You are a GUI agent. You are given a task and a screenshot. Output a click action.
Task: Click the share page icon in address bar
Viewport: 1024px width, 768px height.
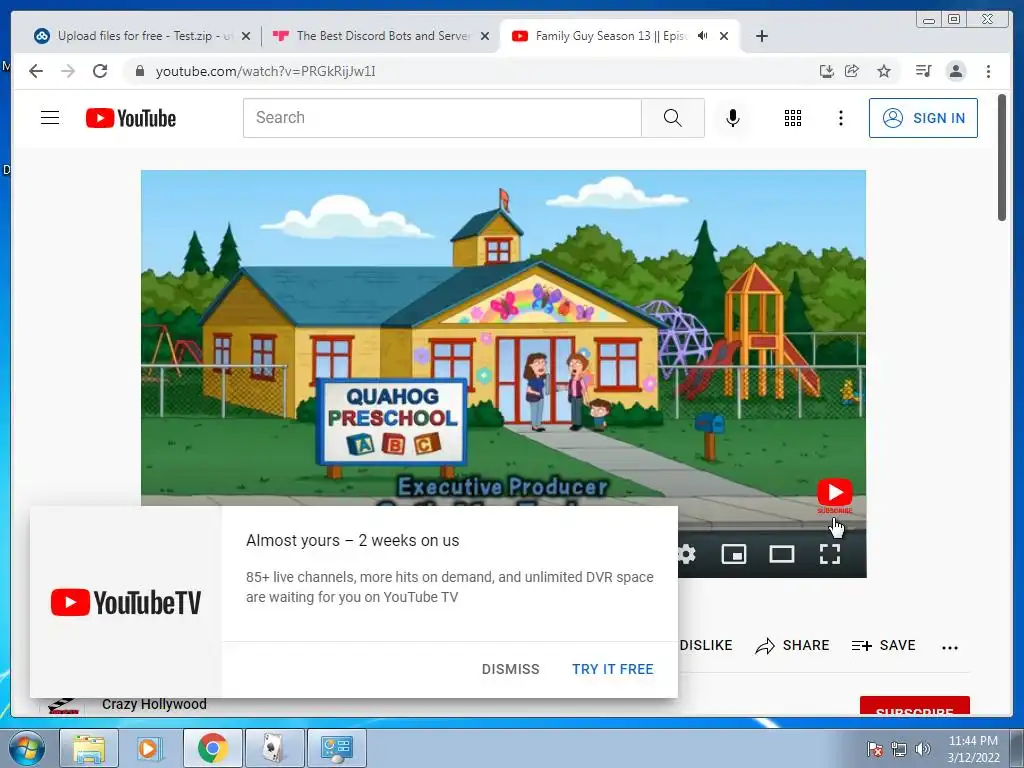click(x=852, y=71)
